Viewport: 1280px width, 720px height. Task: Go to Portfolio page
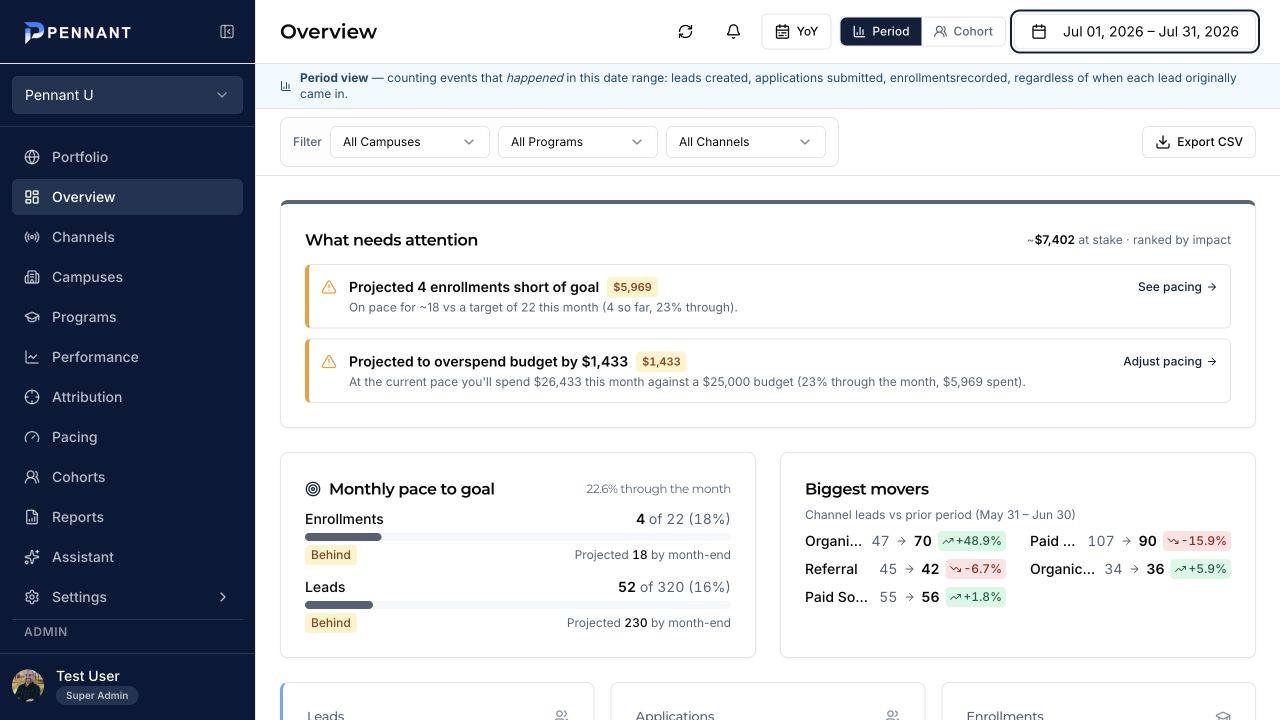click(127, 157)
